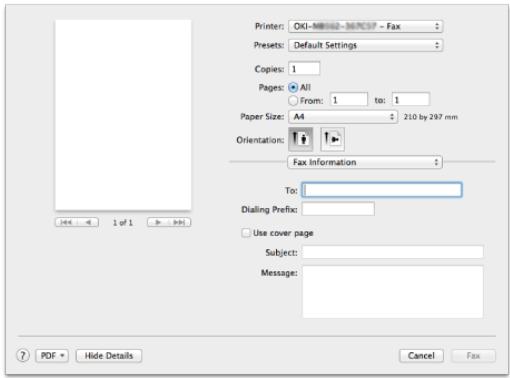
Task: Open the Fax Information panel dropdown
Action: tap(365, 162)
